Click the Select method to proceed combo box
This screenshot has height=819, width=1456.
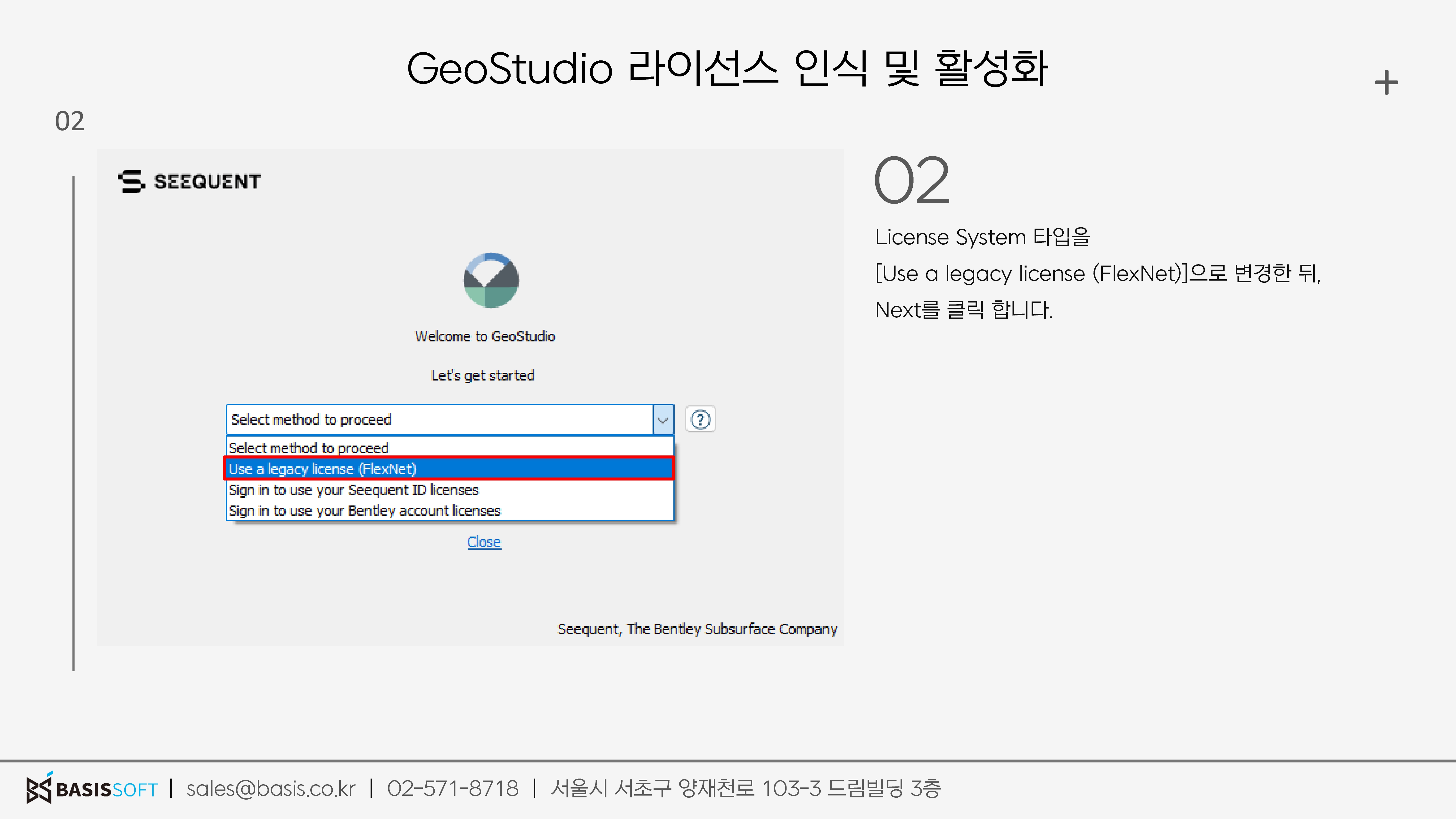click(x=450, y=419)
